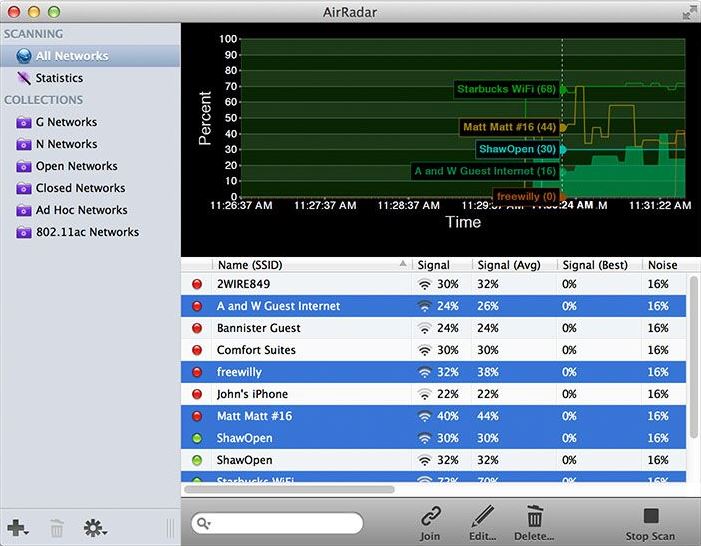This screenshot has width=701, height=546.
Task: Click the Wi-Fi signal icon for 2WIRE849
Action: point(424,284)
